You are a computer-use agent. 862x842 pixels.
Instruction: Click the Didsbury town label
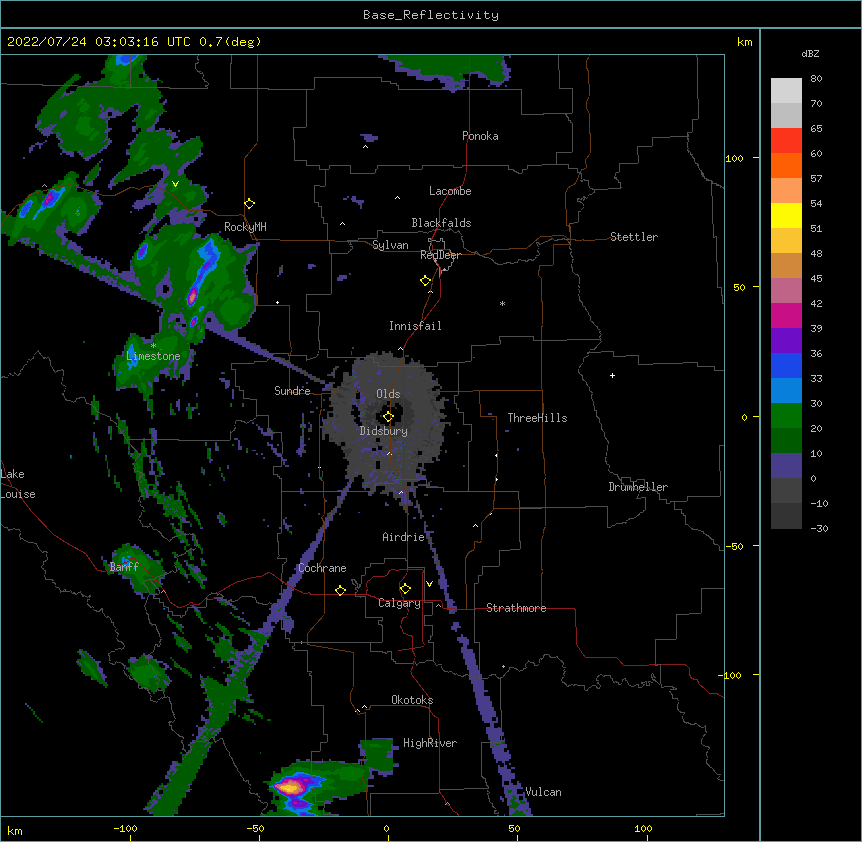click(384, 431)
